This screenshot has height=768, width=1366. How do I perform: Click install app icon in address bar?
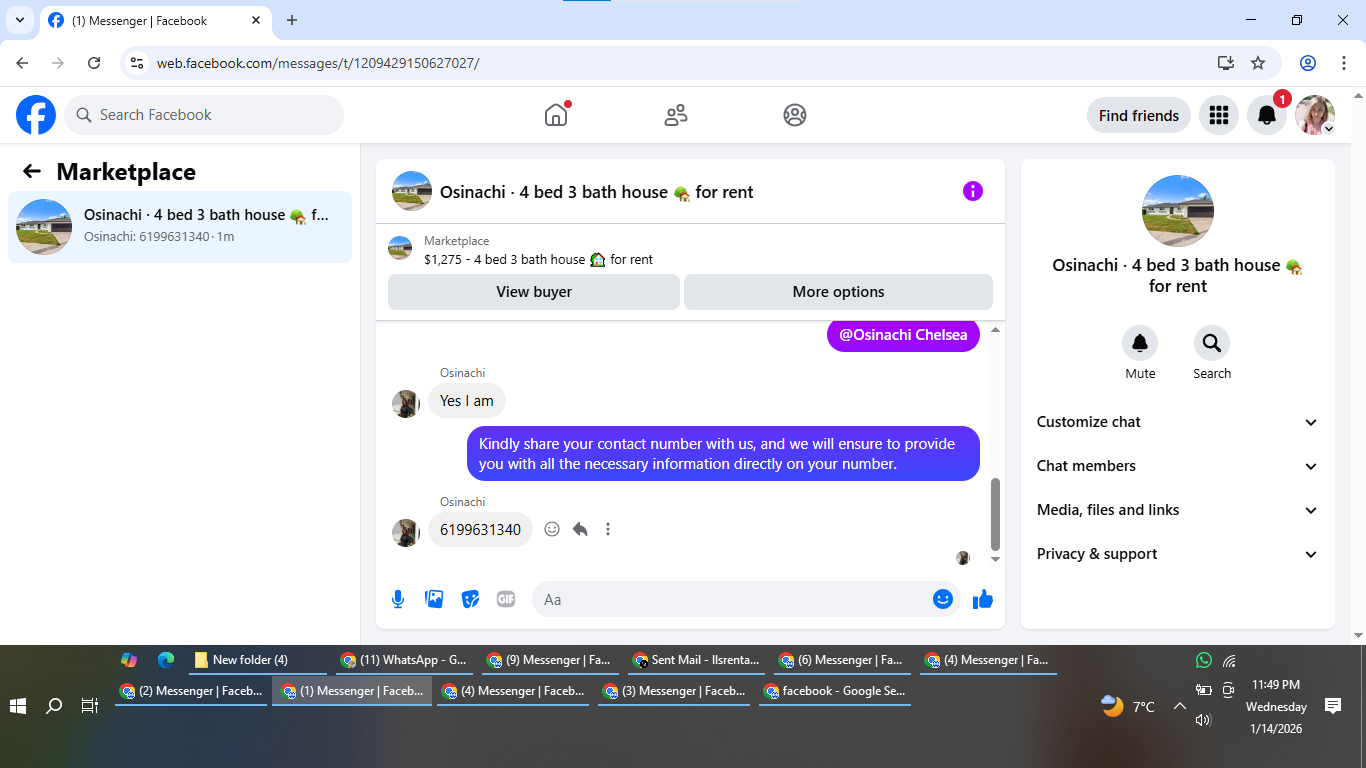pyautogui.click(x=1226, y=63)
